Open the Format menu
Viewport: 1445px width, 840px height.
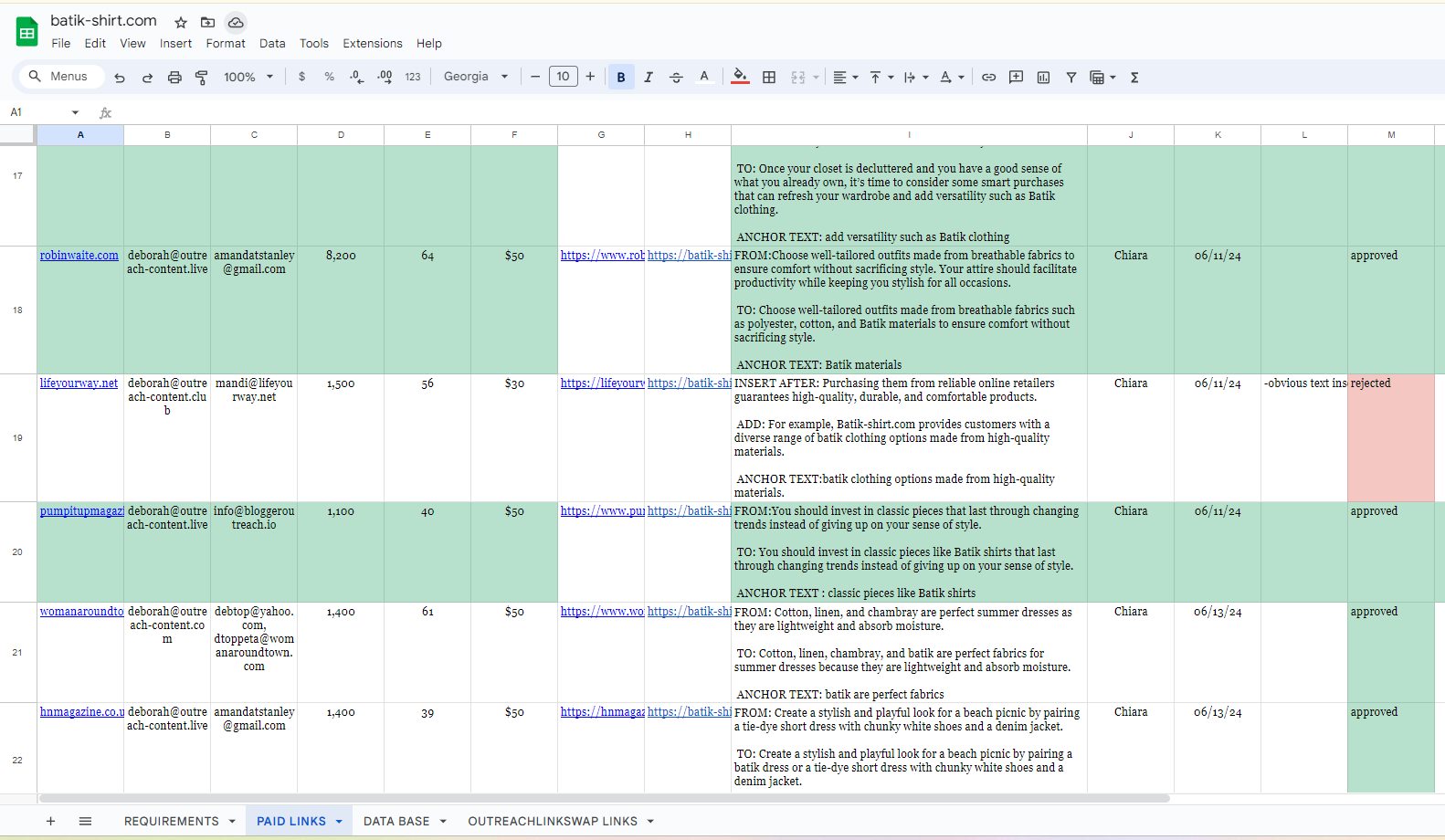[x=226, y=43]
